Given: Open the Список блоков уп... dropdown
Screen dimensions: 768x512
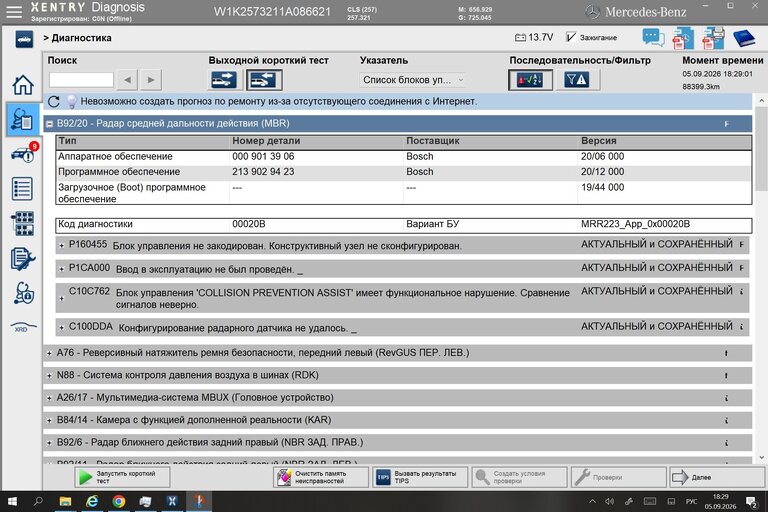Looking at the screenshot, I should point(413,80).
